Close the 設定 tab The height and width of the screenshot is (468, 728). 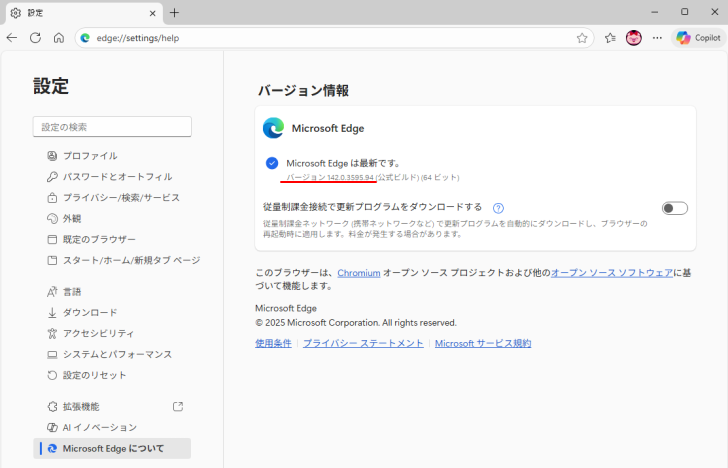pos(152,13)
